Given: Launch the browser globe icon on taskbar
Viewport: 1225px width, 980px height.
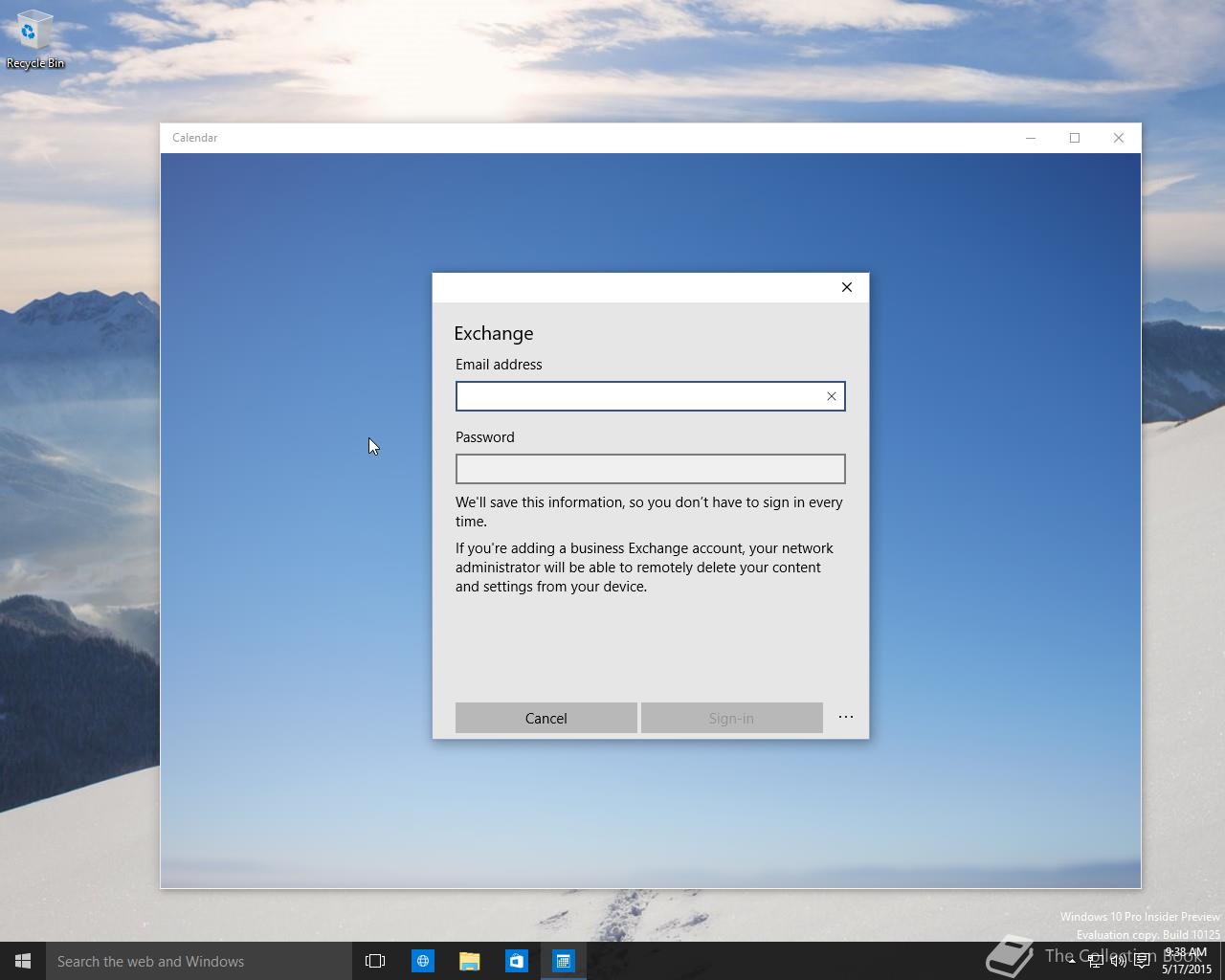Looking at the screenshot, I should point(422,961).
